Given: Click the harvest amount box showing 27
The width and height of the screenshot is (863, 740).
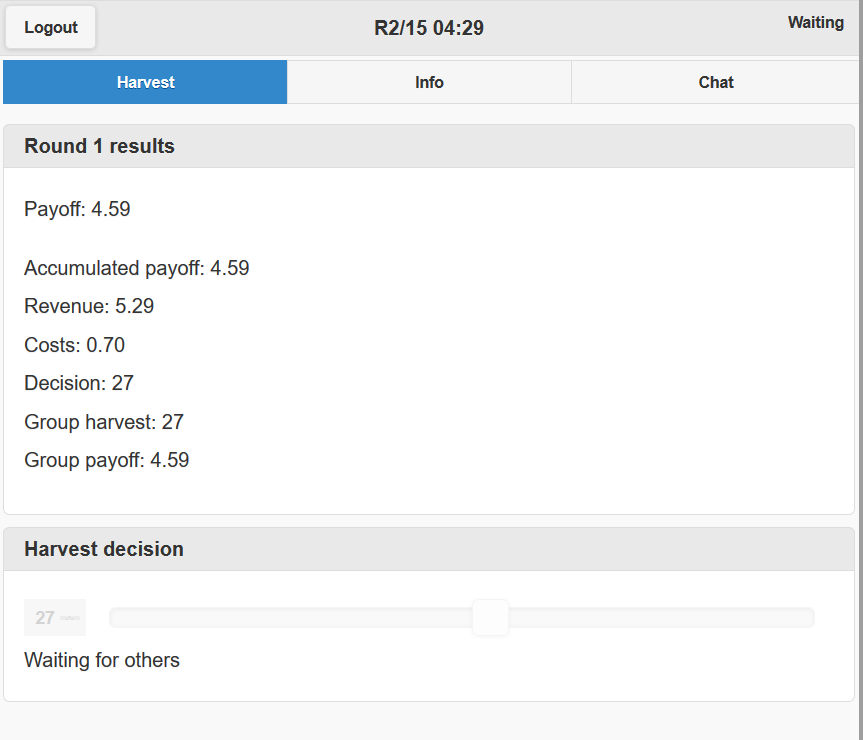Looking at the screenshot, I should pyautogui.click(x=54, y=618).
